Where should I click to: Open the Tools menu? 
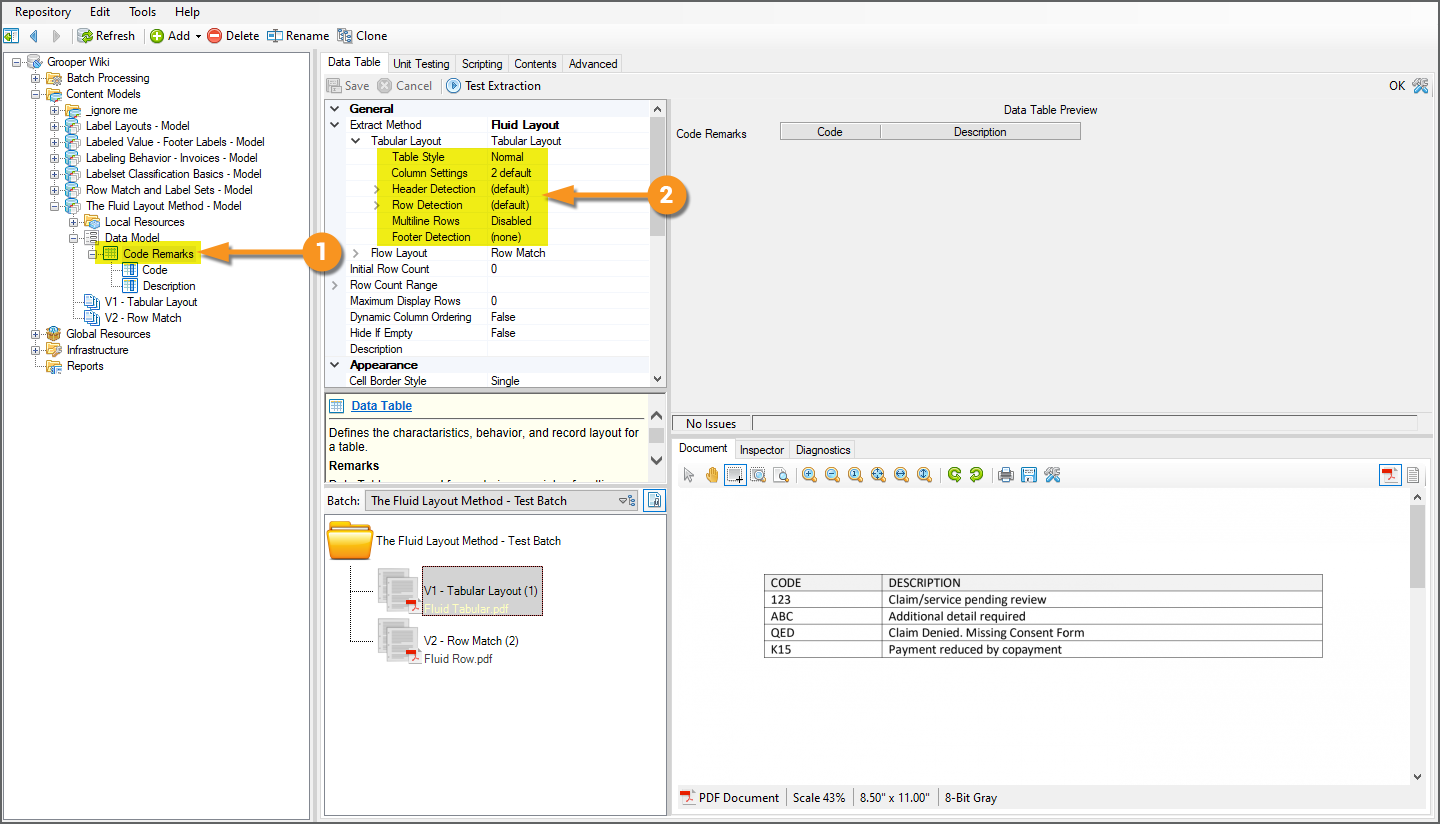tap(142, 12)
